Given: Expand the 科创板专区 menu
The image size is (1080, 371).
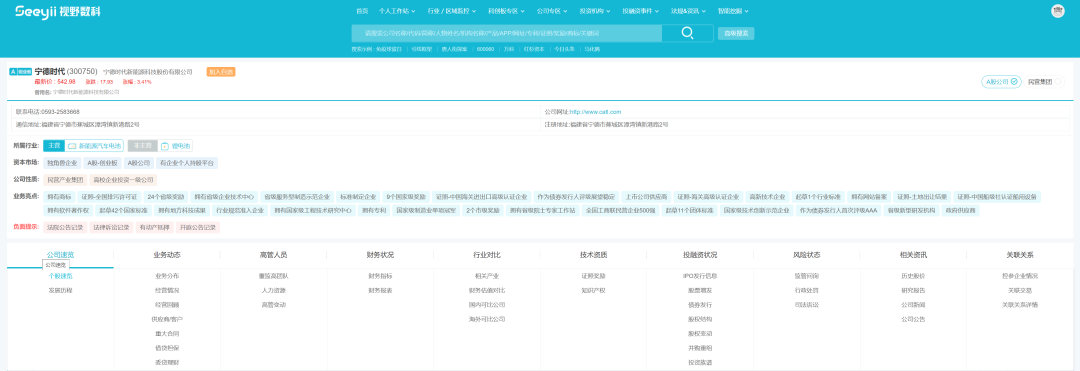Looking at the screenshot, I should coord(506,12).
